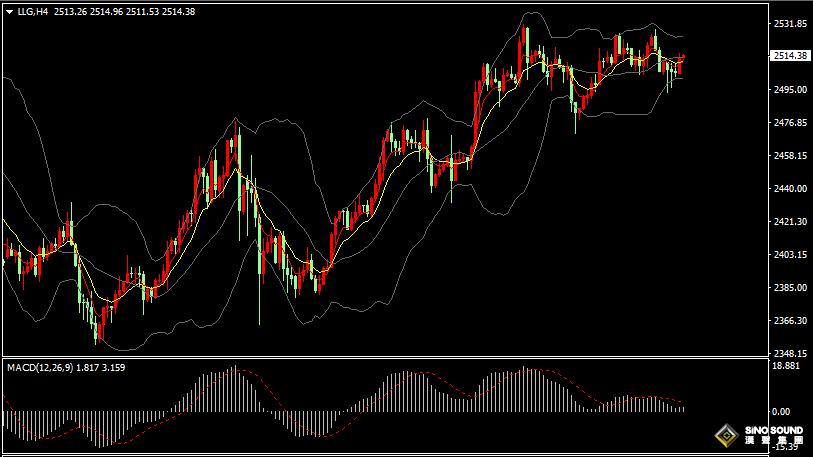Click the triangle arrow before LLG,H4
The height and width of the screenshot is (457, 813).
click(7, 12)
